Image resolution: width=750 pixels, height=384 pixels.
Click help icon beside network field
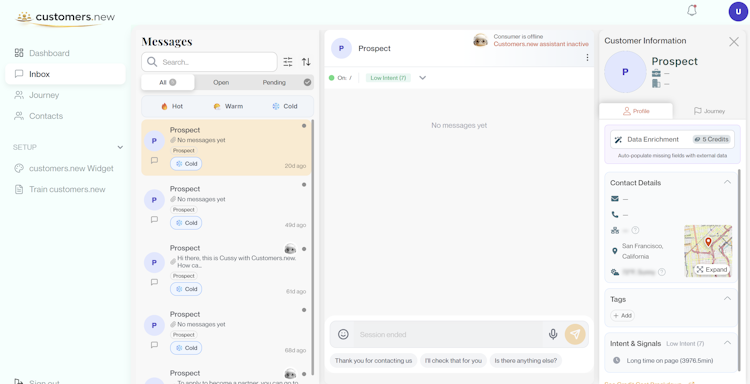point(635,230)
